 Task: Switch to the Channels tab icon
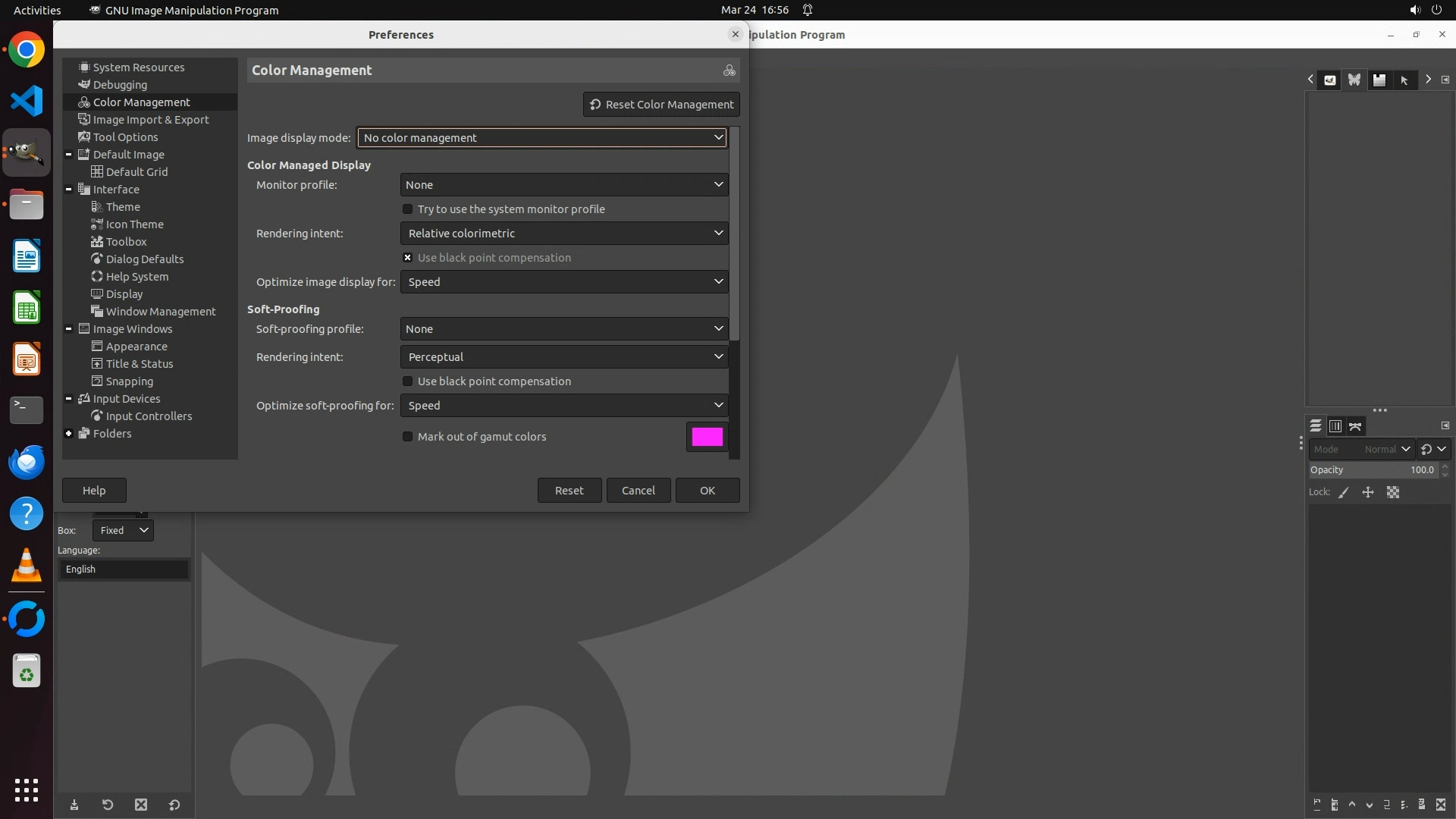pyautogui.click(x=1335, y=426)
